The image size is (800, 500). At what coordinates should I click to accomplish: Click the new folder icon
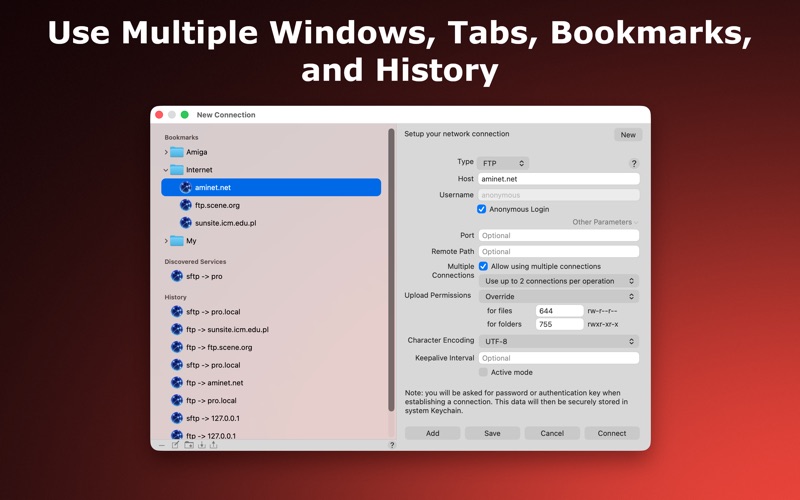[189, 445]
